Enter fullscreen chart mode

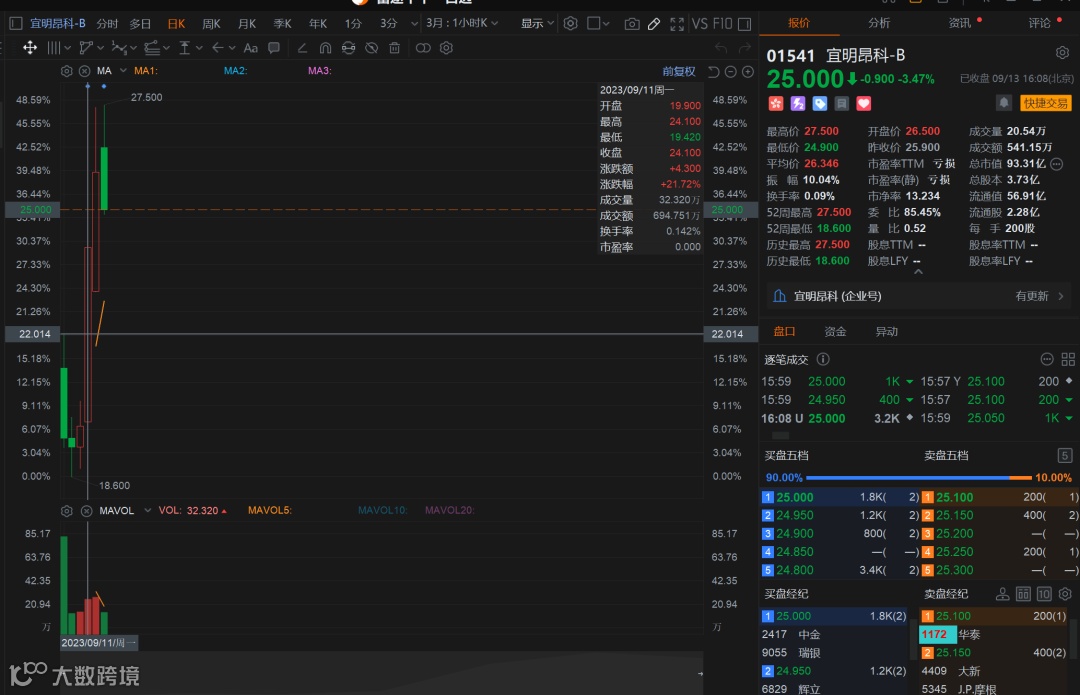pos(677,24)
